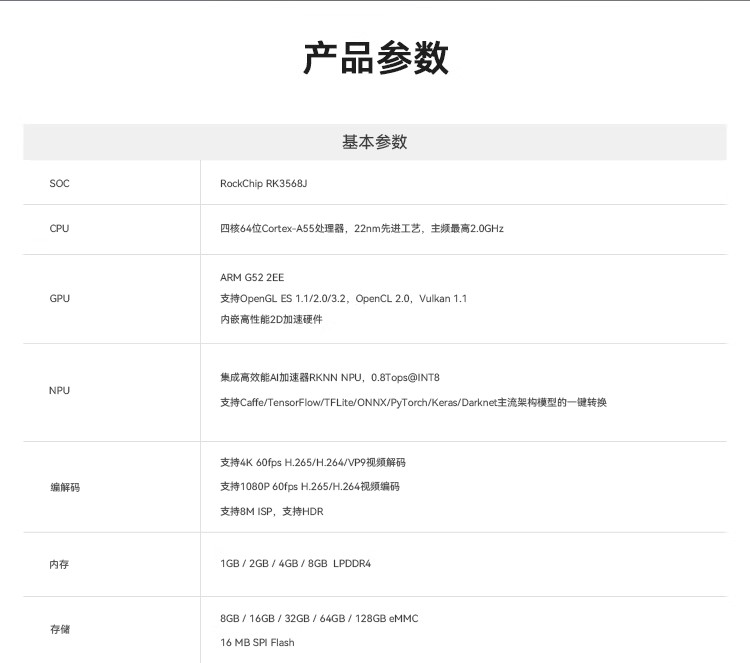Select the ARM G52 2EE text

(252, 277)
